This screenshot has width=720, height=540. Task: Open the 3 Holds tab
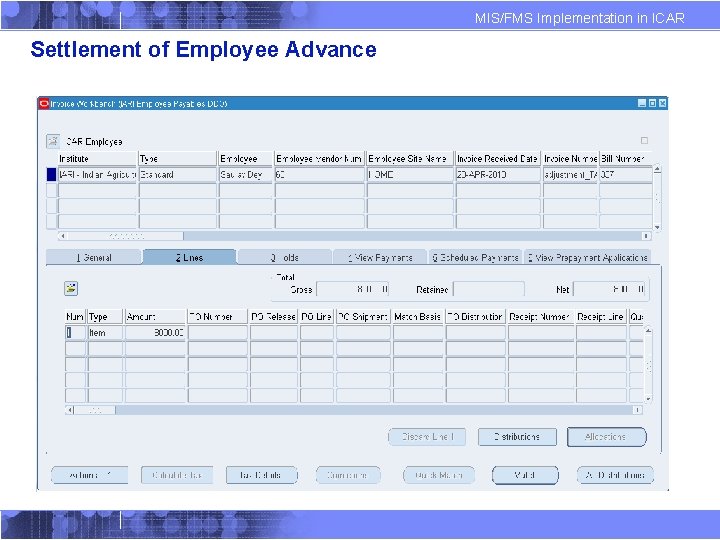pos(285,258)
